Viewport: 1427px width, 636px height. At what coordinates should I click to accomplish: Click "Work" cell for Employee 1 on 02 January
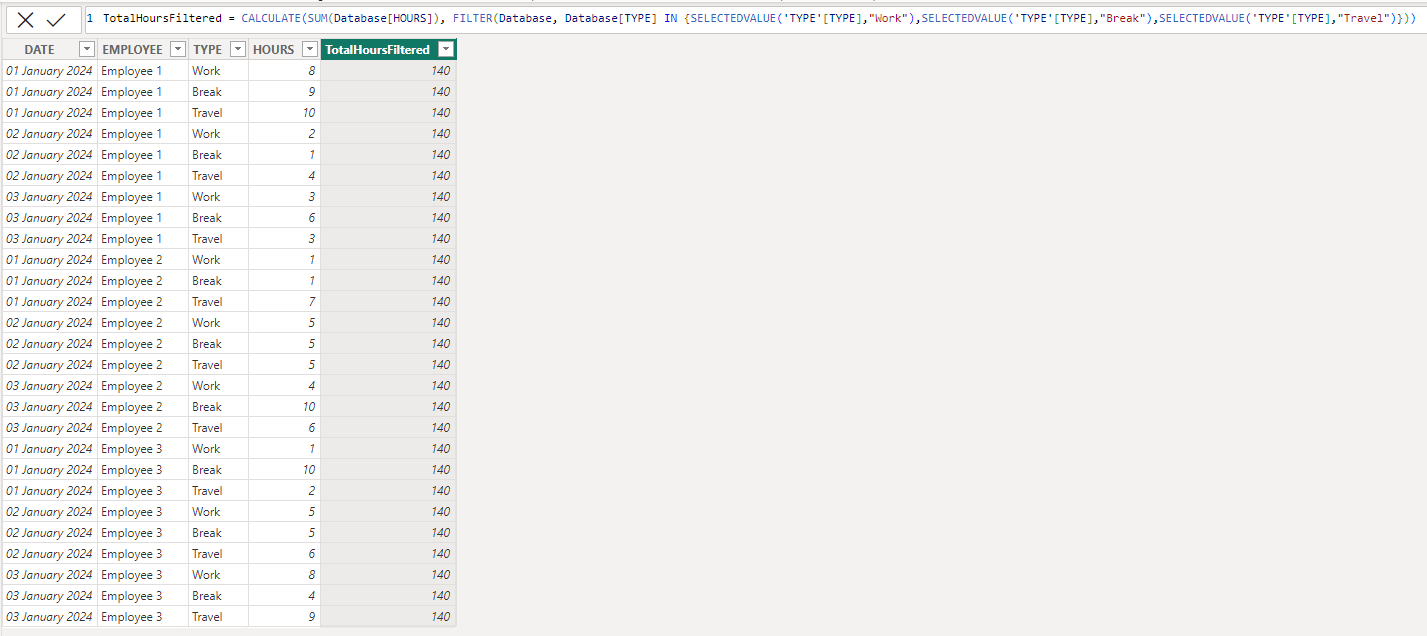tap(219, 134)
